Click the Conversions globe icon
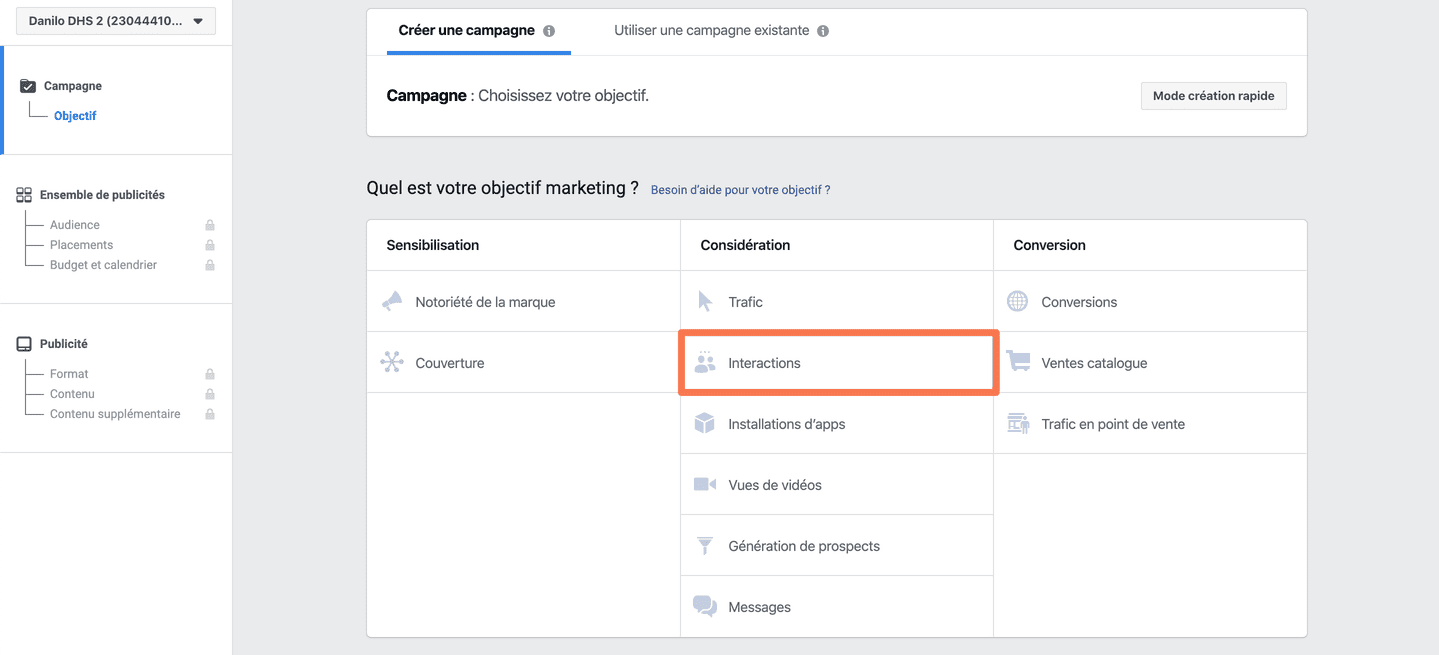Viewport: 1439px width, 655px height. (x=1018, y=302)
